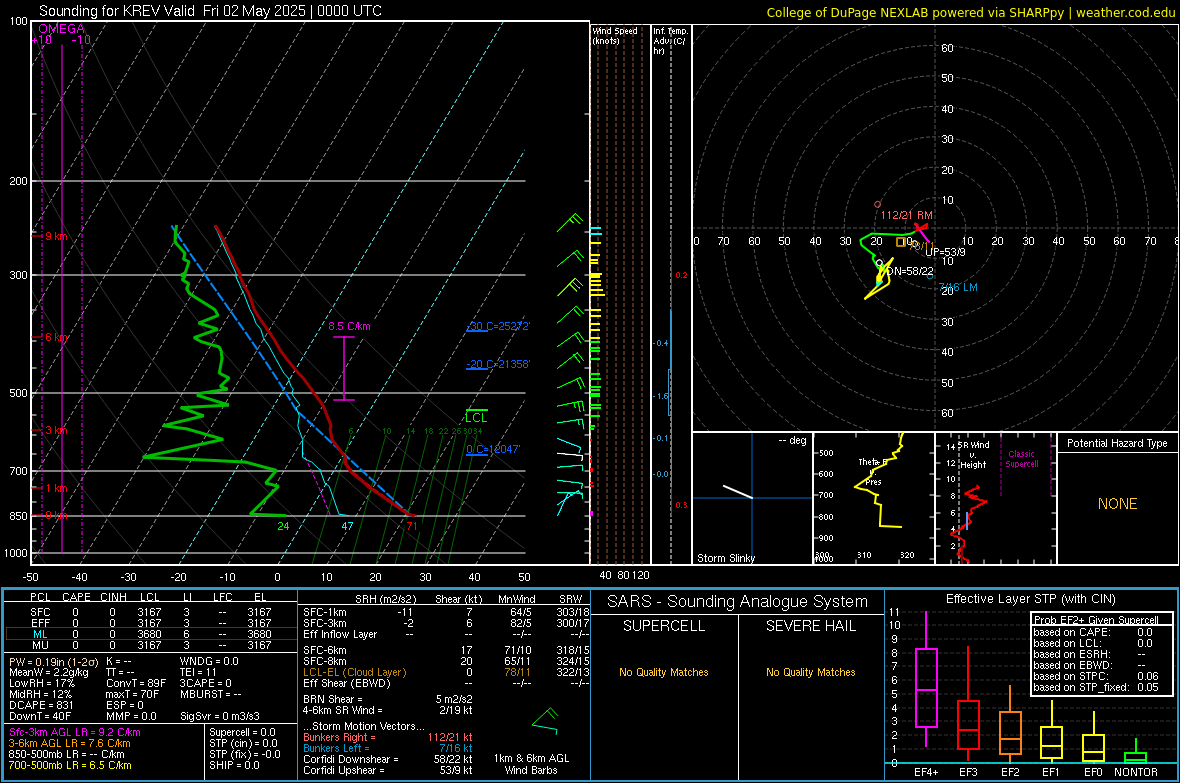Click the Potential Hazard Type header

click(1117, 443)
